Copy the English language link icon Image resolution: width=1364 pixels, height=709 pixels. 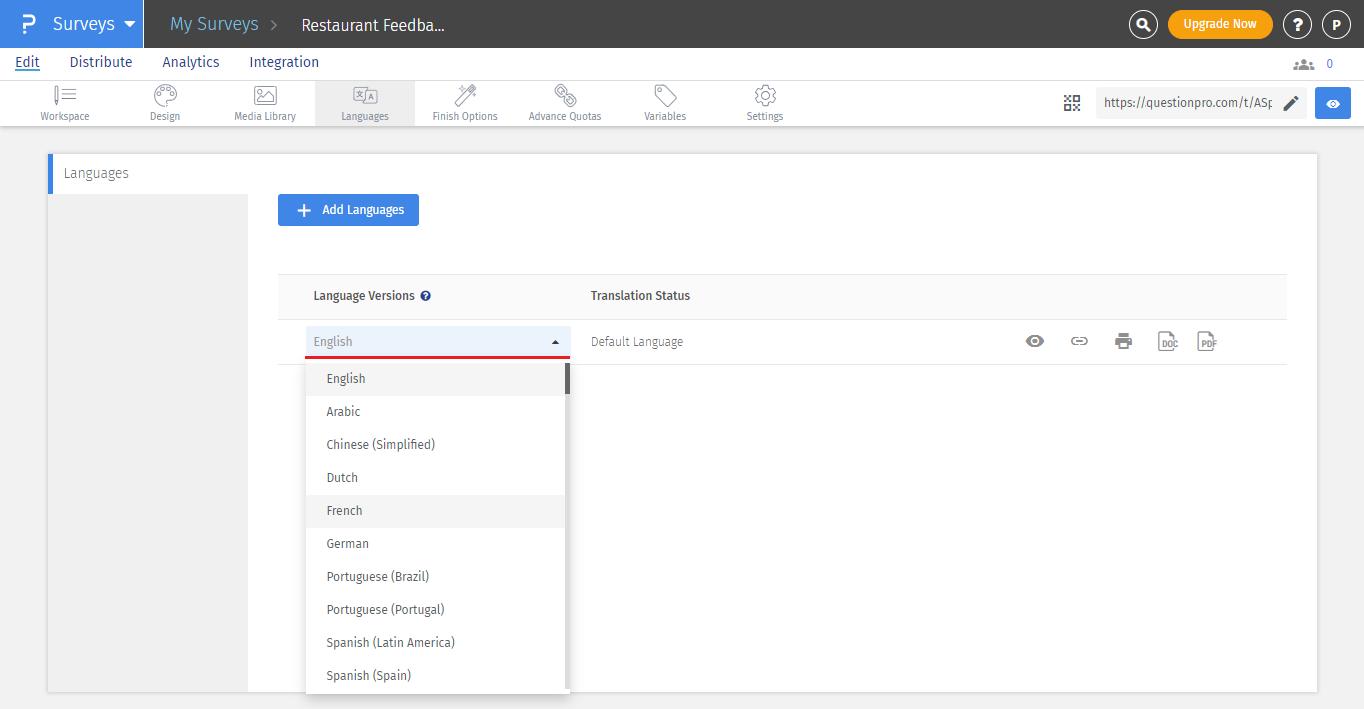pyautogui.click(x=1079, y=342)
